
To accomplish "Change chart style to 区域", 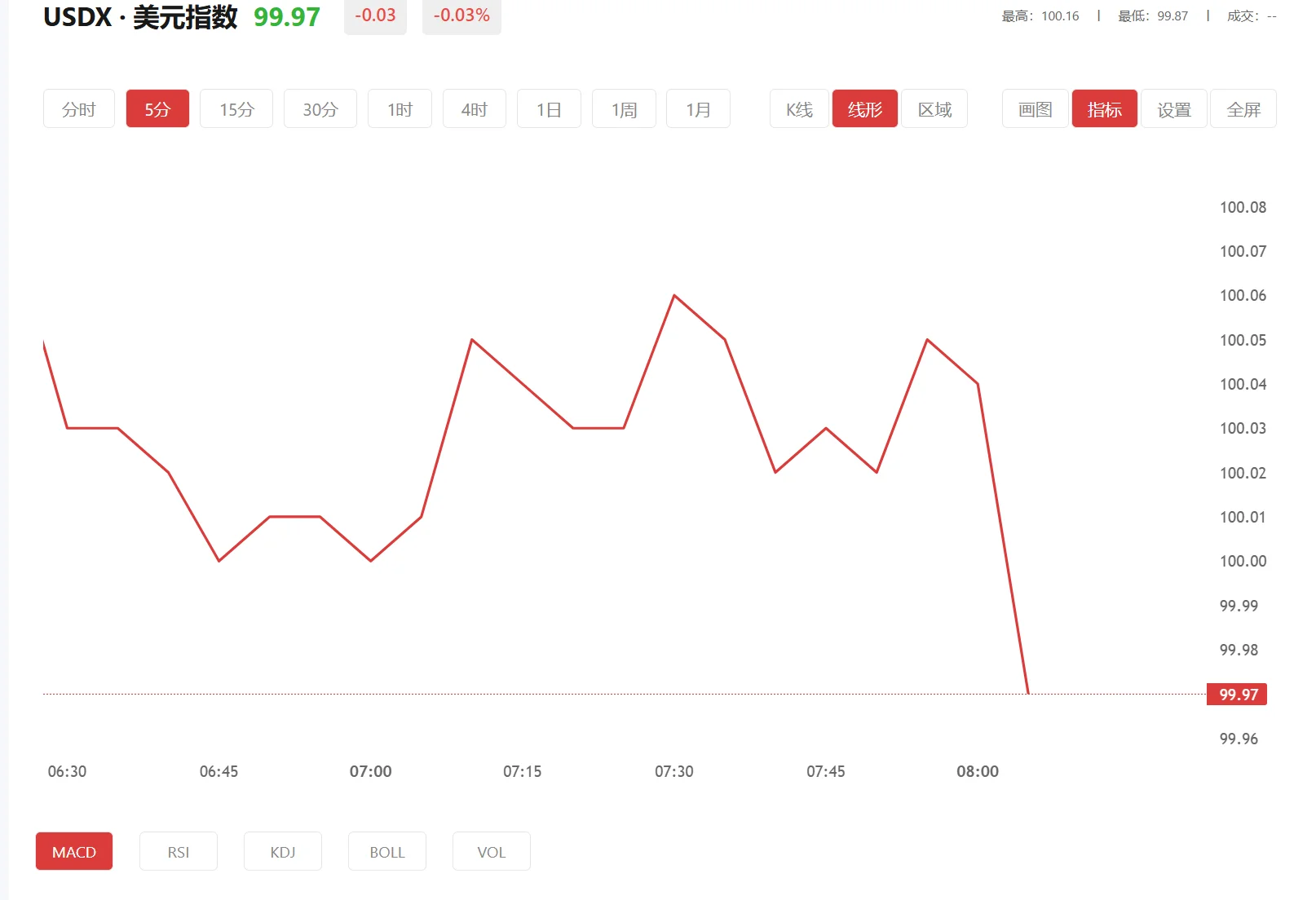I will 934,109.
